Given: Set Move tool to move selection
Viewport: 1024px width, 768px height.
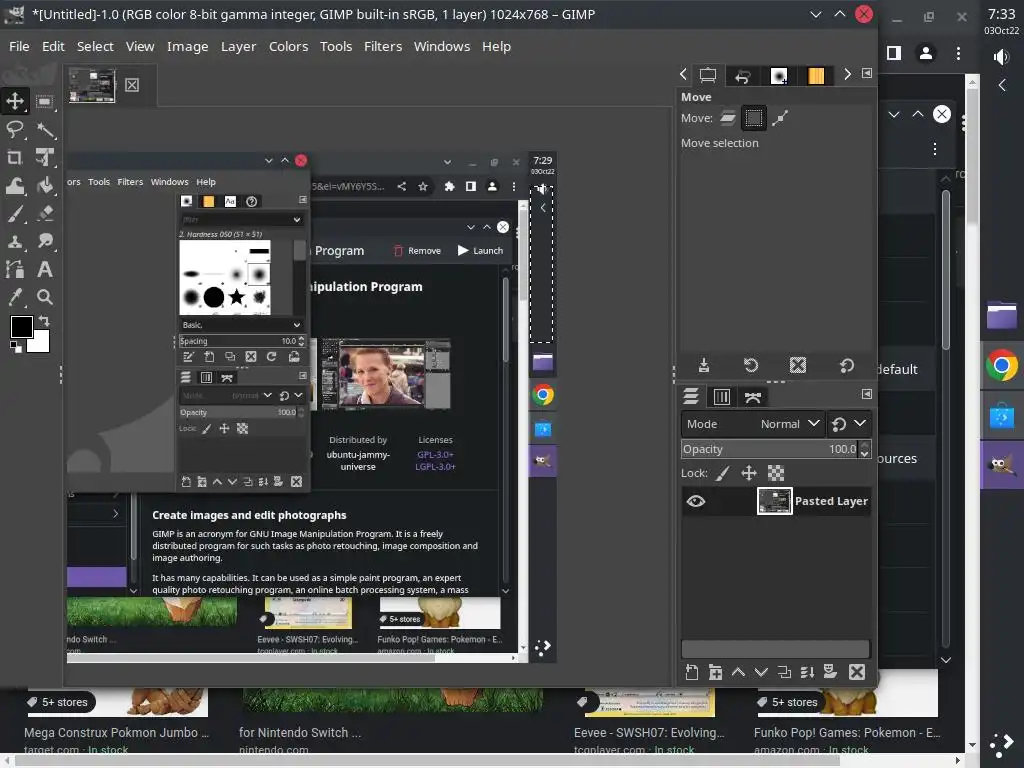Looking at the screenshot, I should point(754,118).
